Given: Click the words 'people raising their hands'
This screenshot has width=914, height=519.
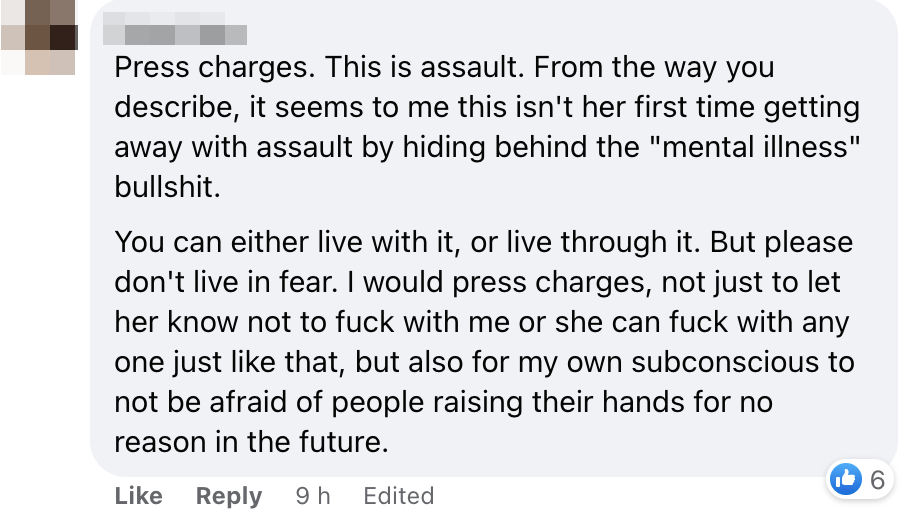Looking at the screenshot, I should pyautogui.click(x=509, y=402).
